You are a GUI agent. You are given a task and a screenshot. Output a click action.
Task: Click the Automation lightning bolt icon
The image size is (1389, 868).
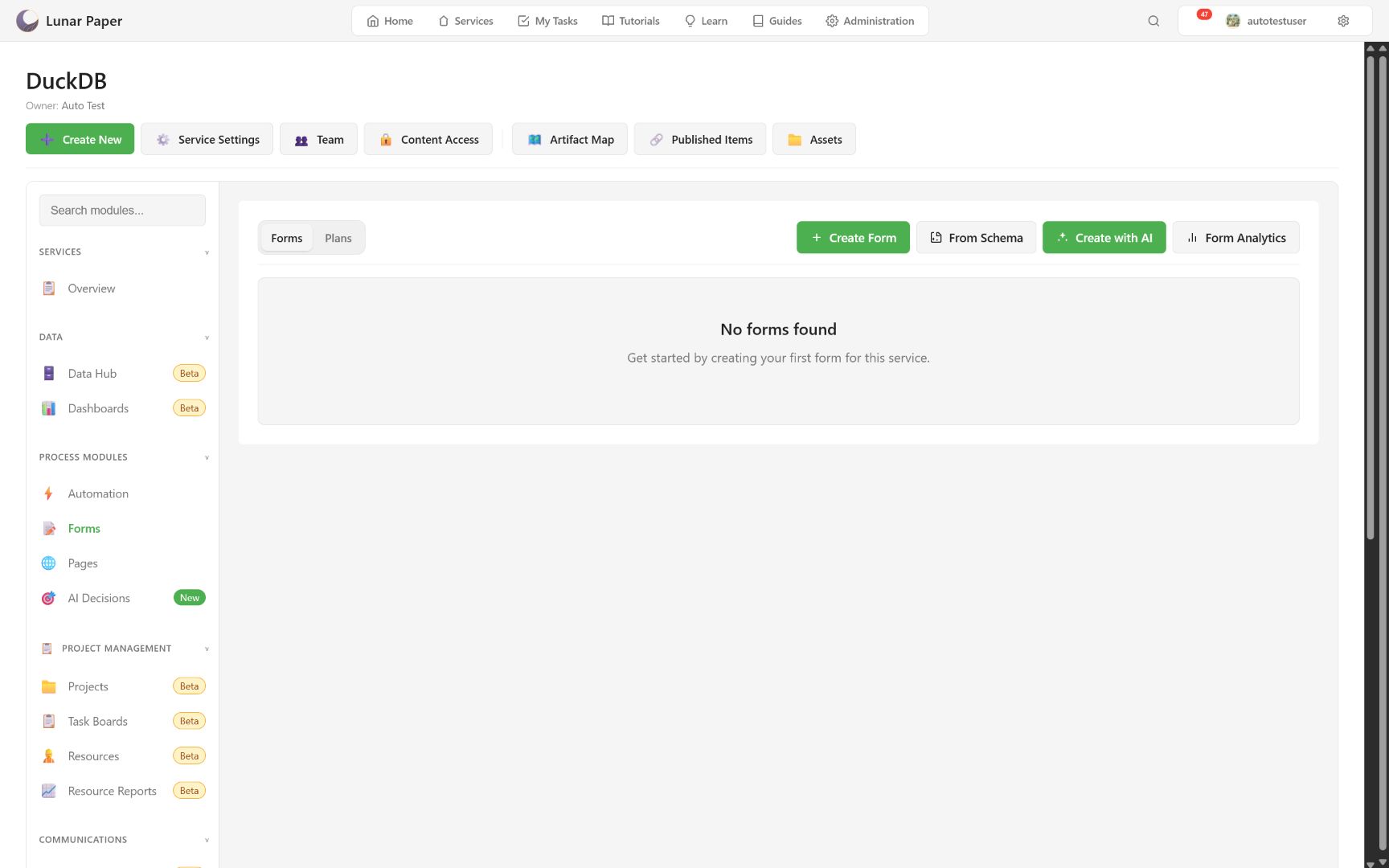click(49, 493)
